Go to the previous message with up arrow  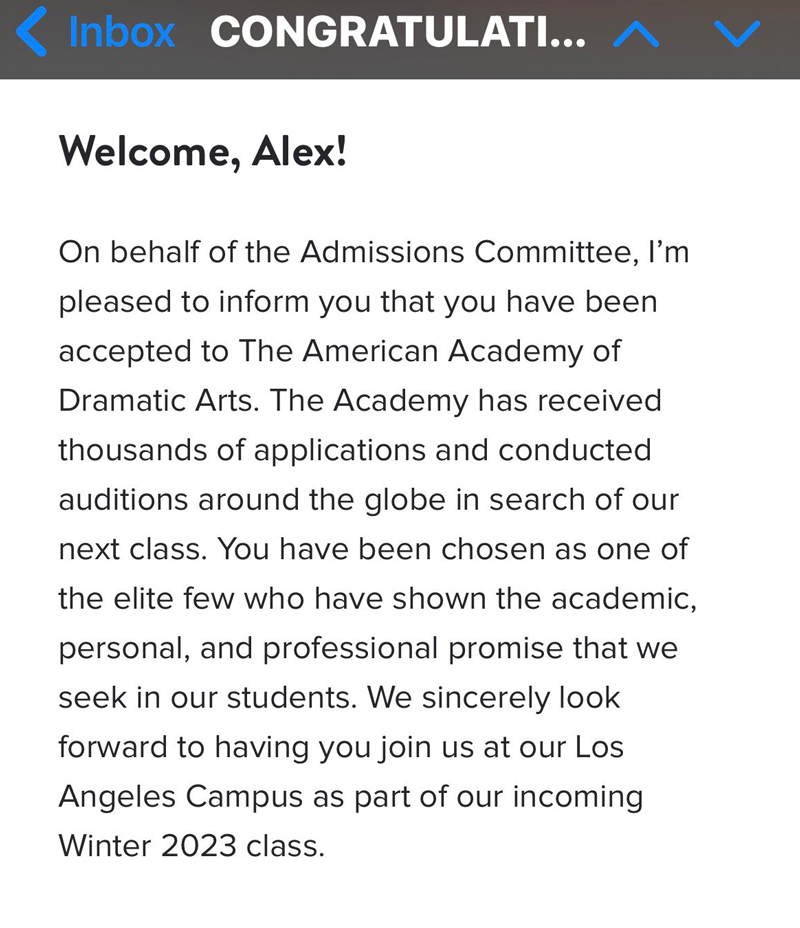click(636, 35)
